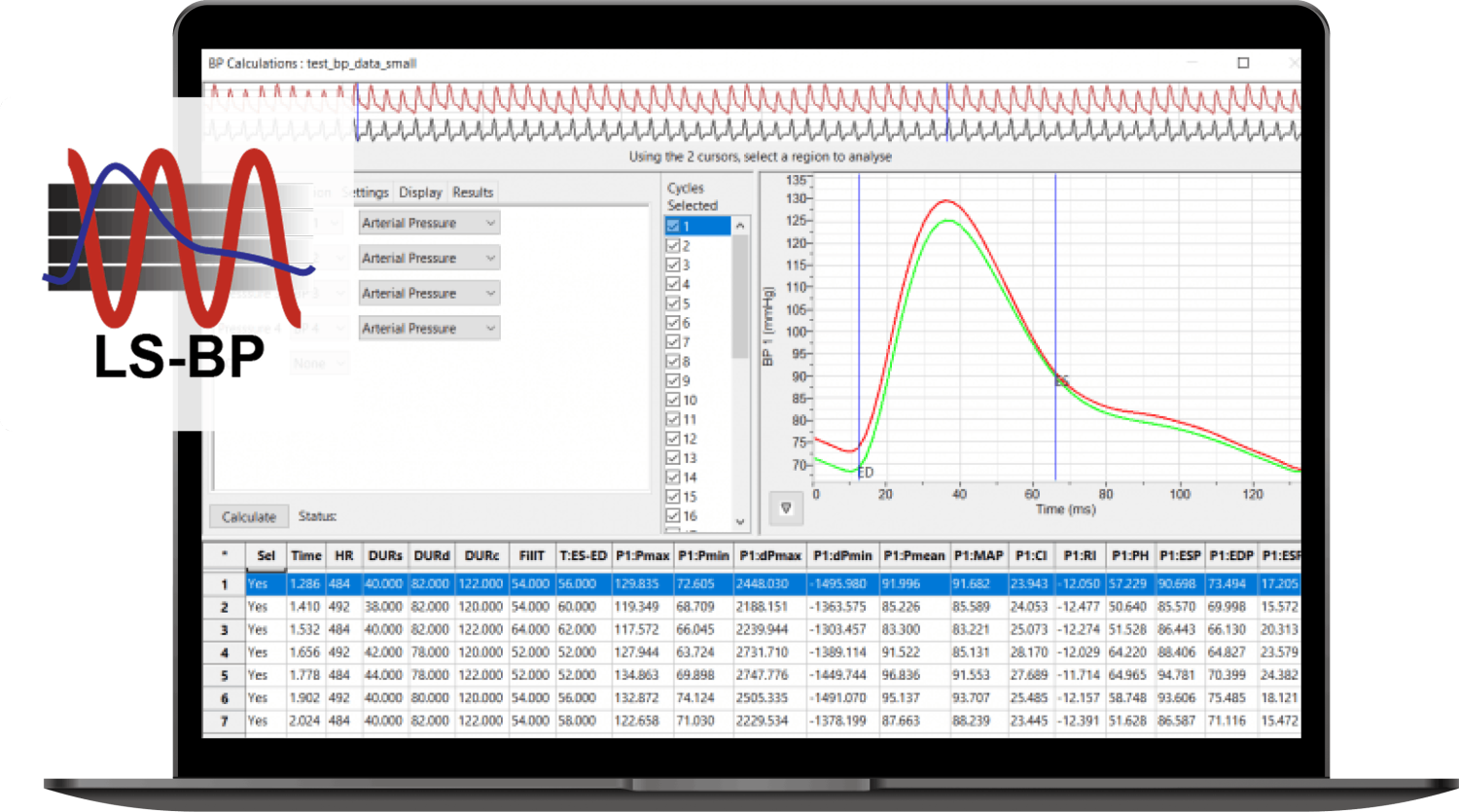The width and height of the screenshot is (1459, 812).
Task: Toggle cycle 8 checkbox
Action: tap(673, 362)
